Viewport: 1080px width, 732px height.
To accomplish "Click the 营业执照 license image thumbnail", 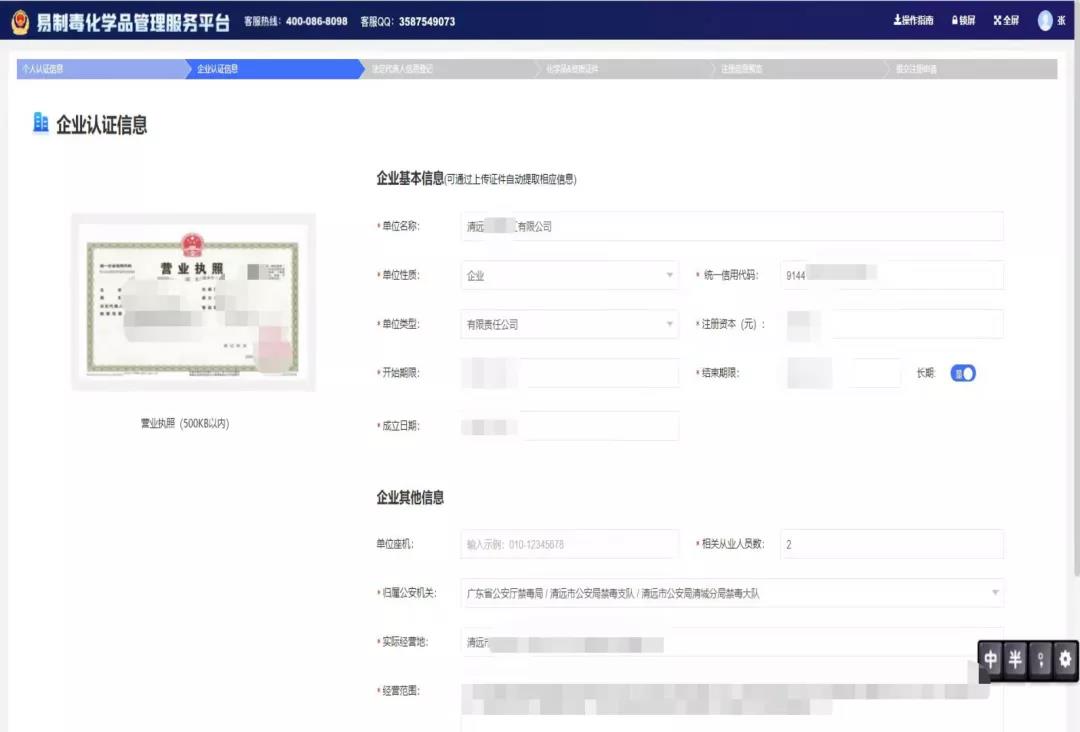I will coord(193,302).
